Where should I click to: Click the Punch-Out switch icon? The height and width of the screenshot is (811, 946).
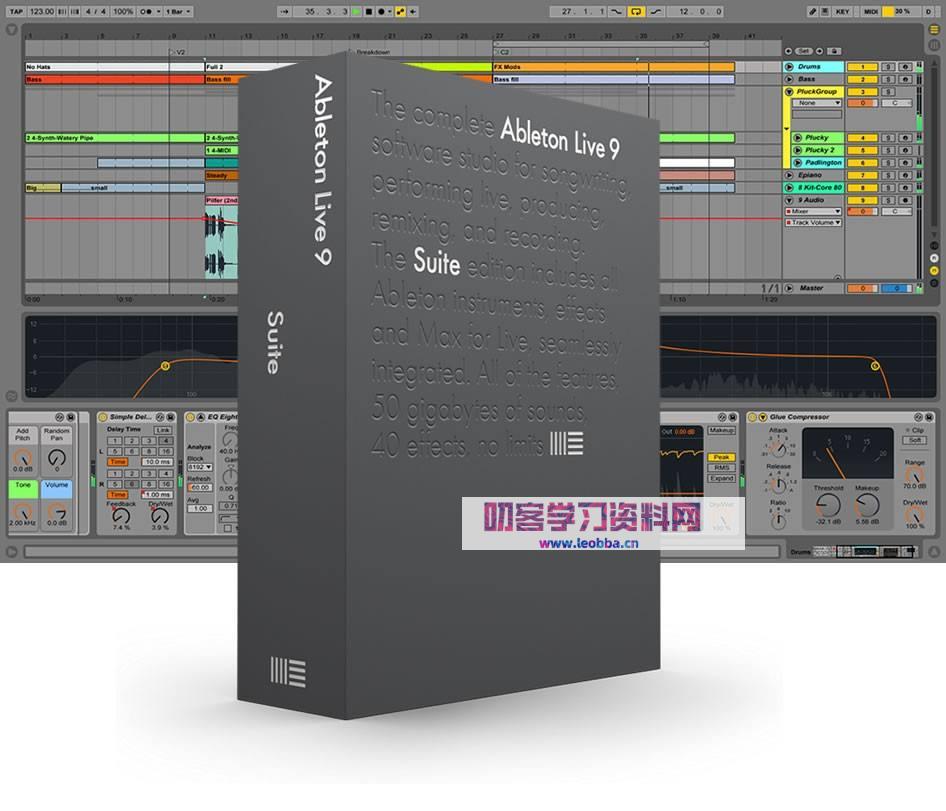[656, 11]
